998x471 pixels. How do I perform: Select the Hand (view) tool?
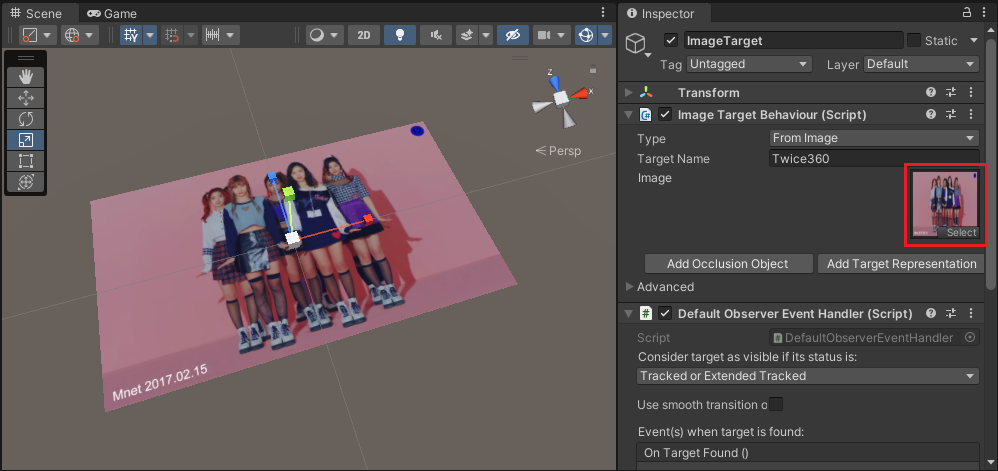(25, 77)
